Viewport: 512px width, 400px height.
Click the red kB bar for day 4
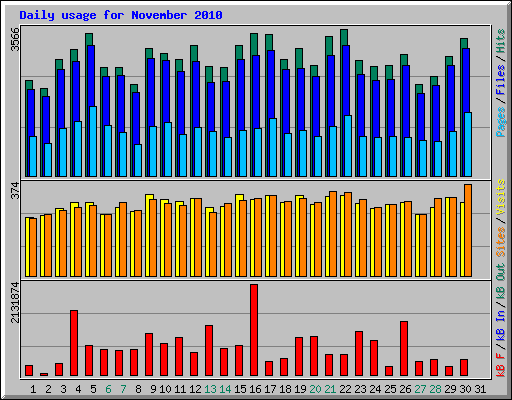click(x=74, y=343)
